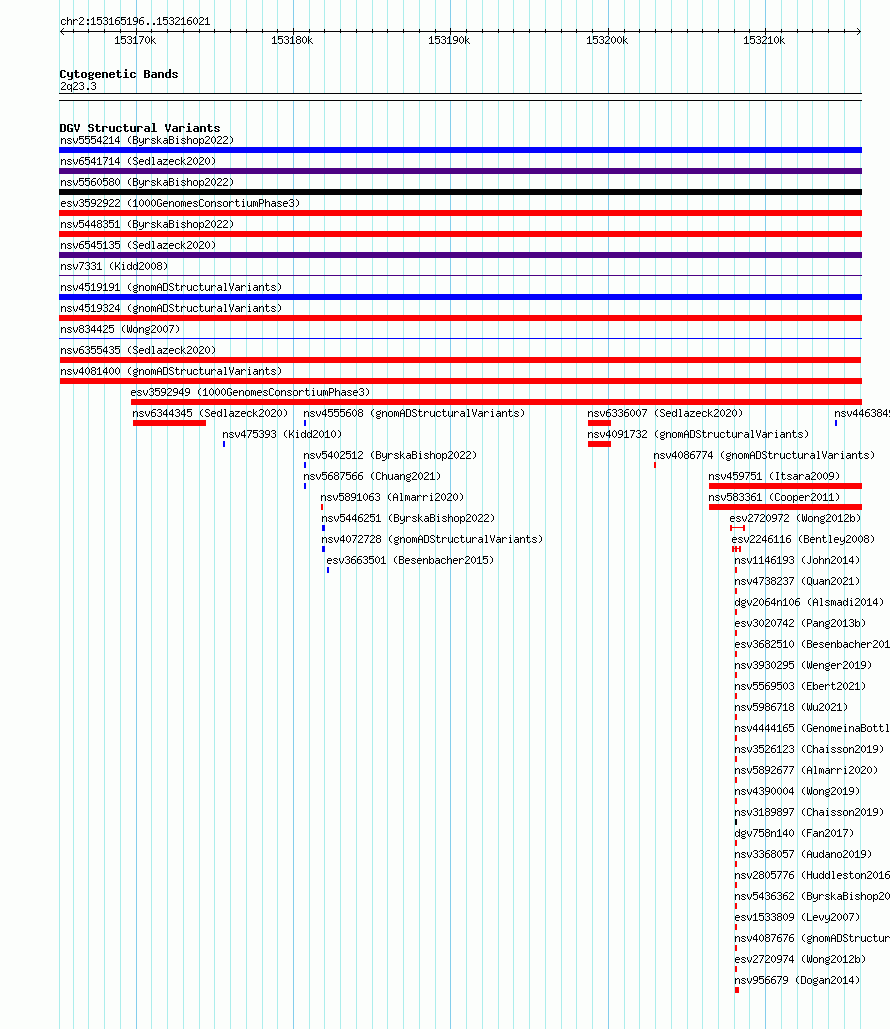Click nsv4086774 (gnomADStructuralVariants) label
890x1029 pixels.
(x=764, y=455)
